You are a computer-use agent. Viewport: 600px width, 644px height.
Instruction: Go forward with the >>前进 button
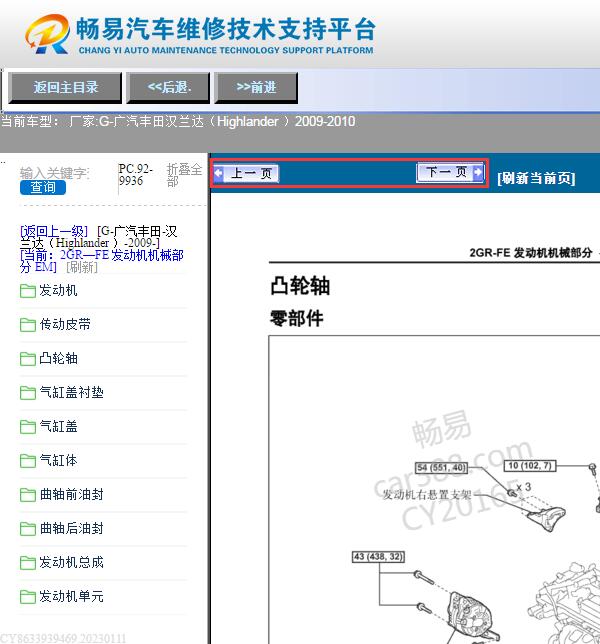click(256, 87)
